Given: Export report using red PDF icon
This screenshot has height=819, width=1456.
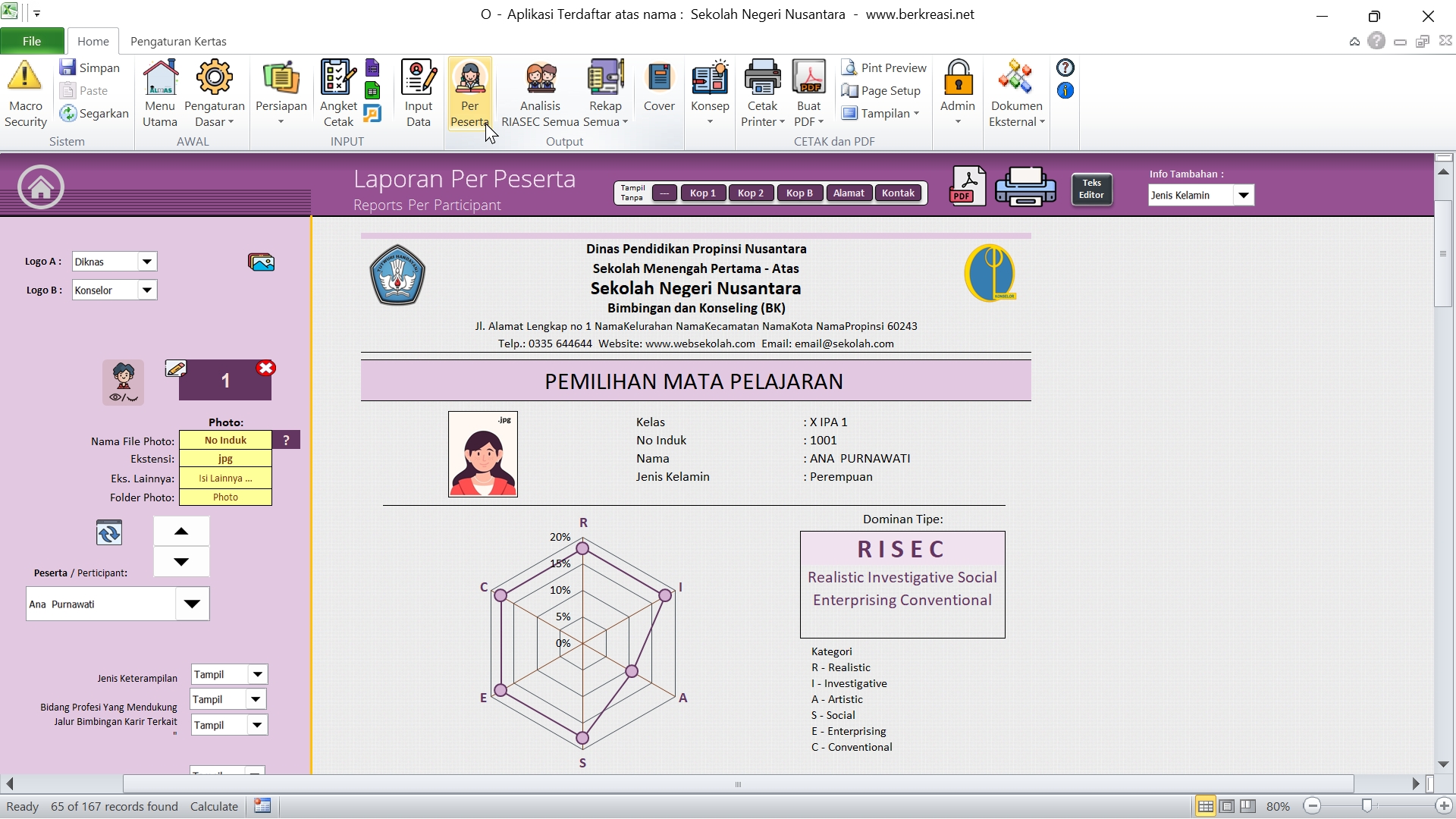Looking at the screenshot, I should (967, 187).
